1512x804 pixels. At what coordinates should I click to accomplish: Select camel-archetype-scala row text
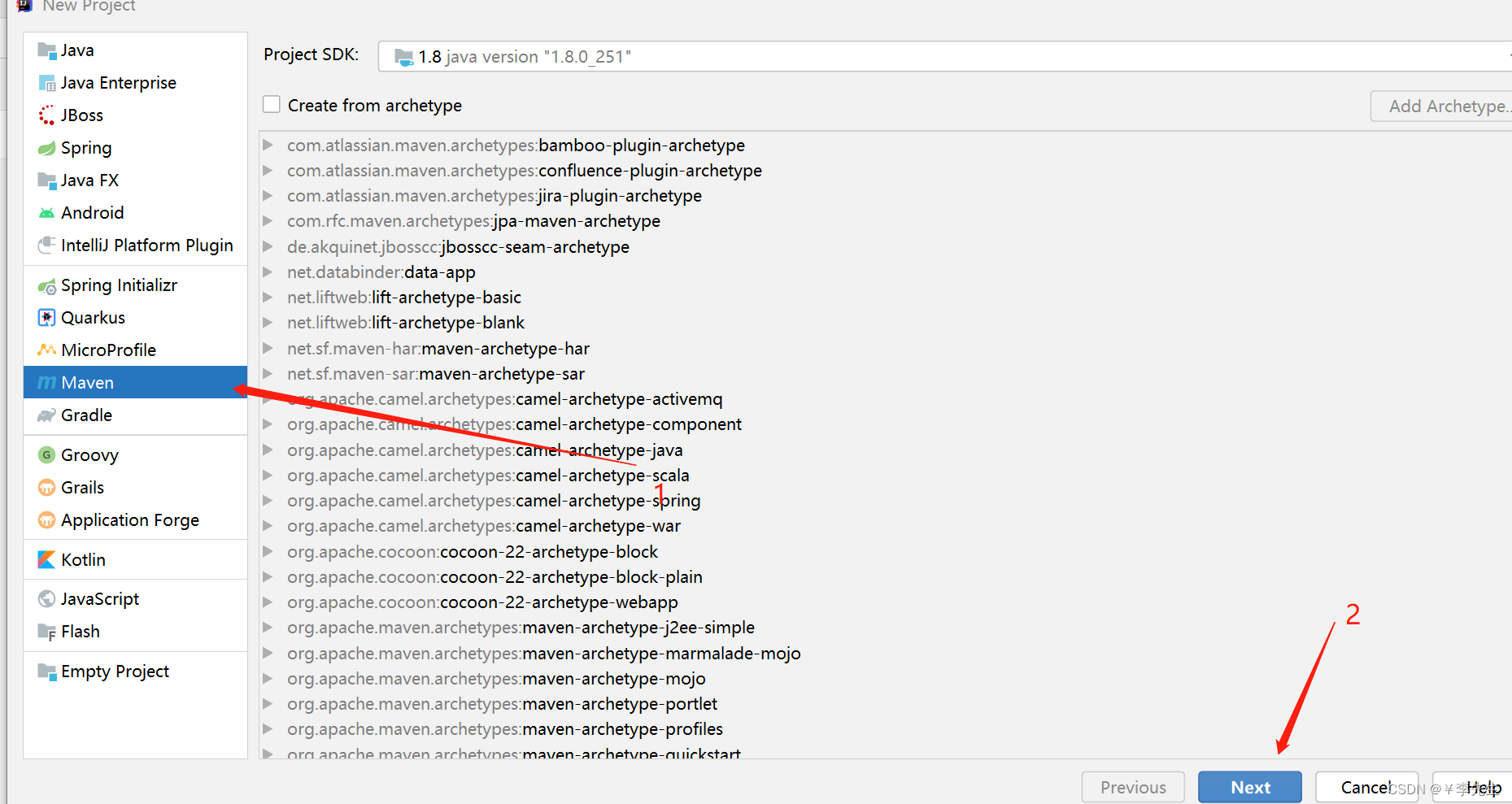click(x=488, y=476)
